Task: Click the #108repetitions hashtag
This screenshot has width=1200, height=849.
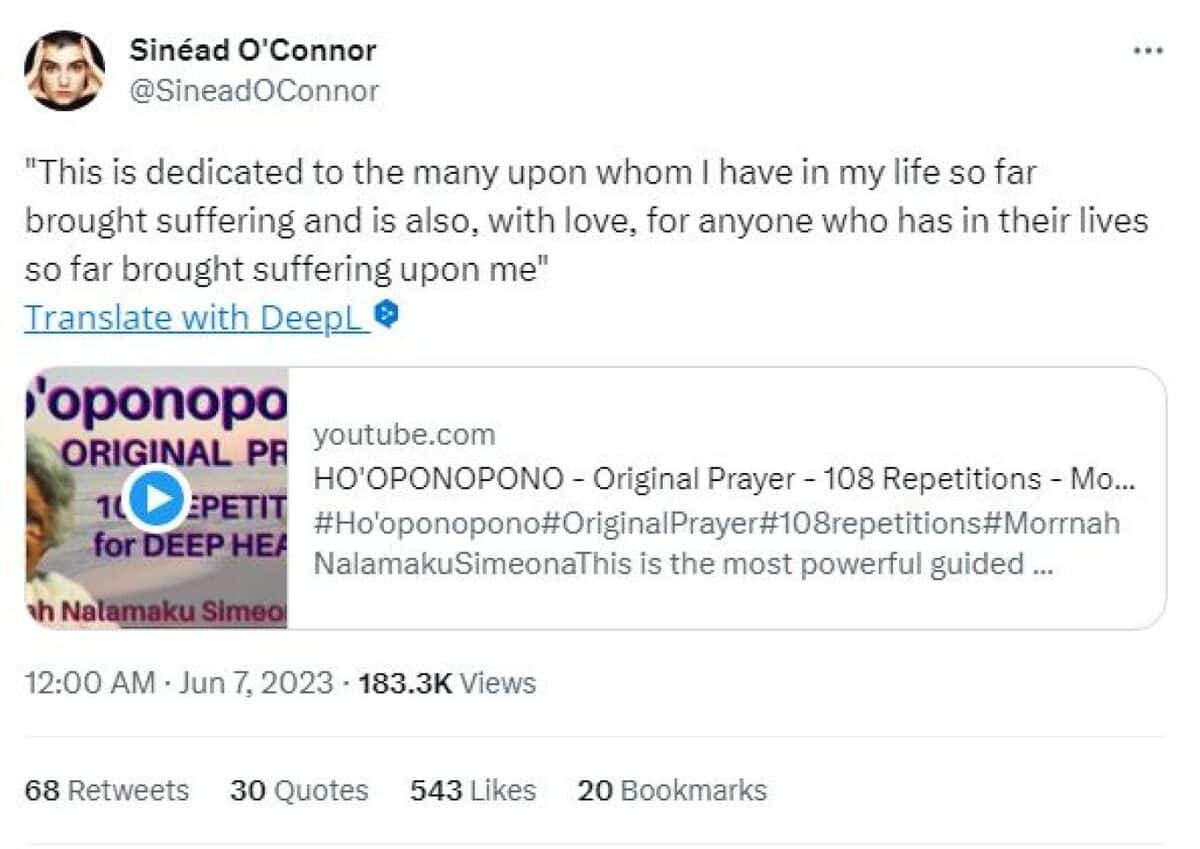Action: click(x=870, y=522)
